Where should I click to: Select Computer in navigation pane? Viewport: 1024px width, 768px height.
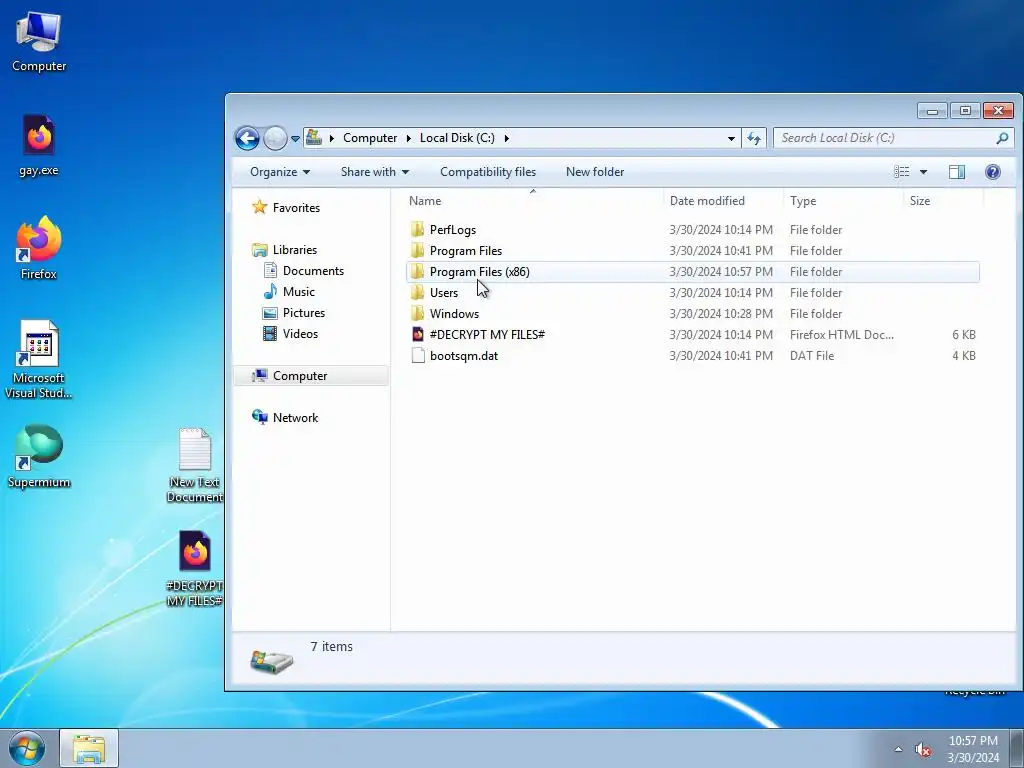click(x=311, y=376)
